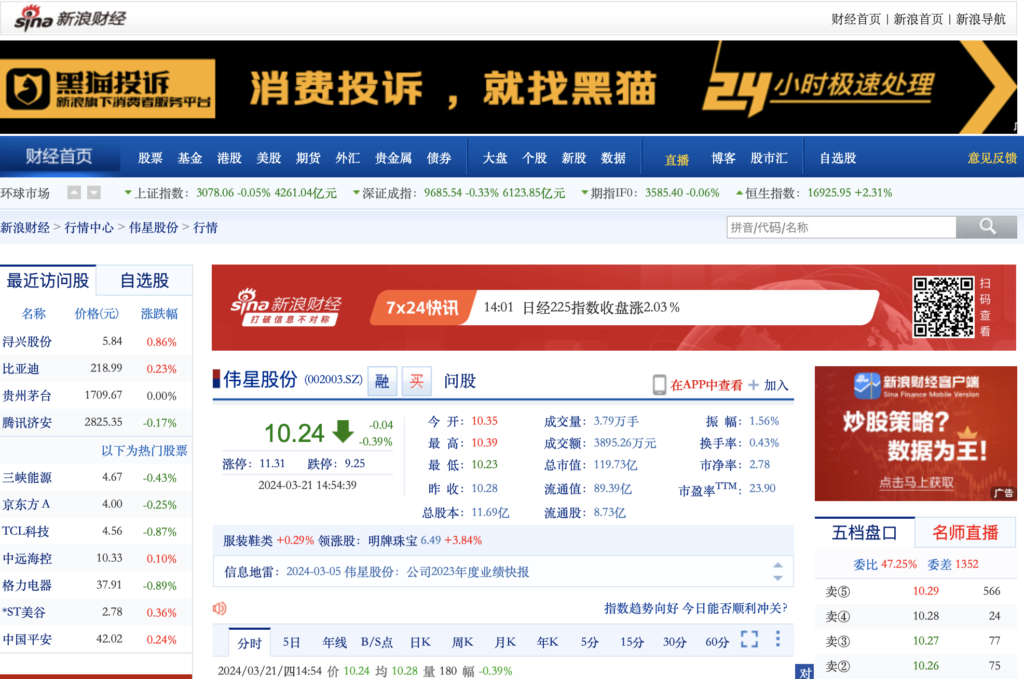Click the search magnifier button
This screenshot has height=679, width=1024.
[986, 227]
